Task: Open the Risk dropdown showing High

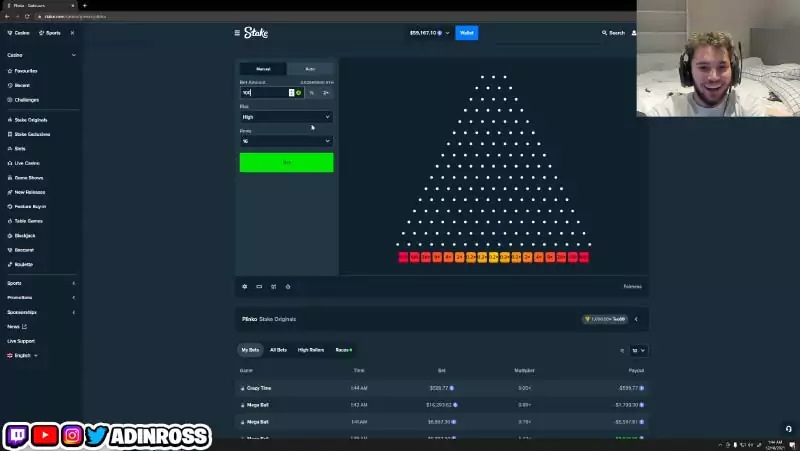Action: point(286,117)
